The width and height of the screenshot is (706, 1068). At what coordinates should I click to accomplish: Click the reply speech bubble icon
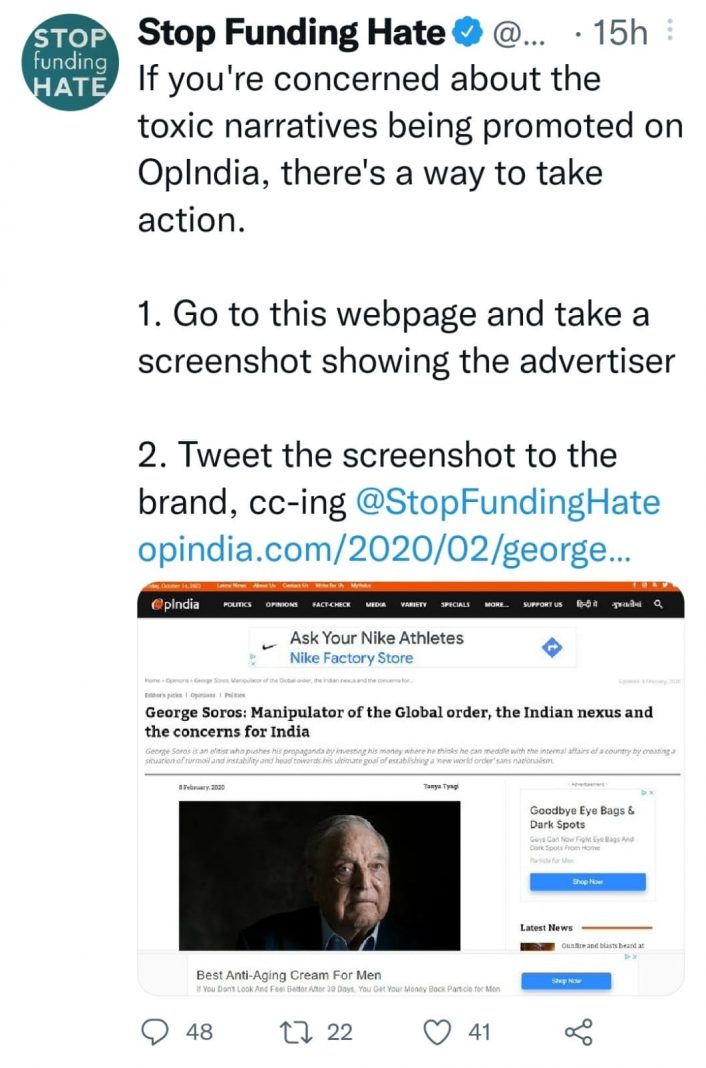[x=155, y=1031]
